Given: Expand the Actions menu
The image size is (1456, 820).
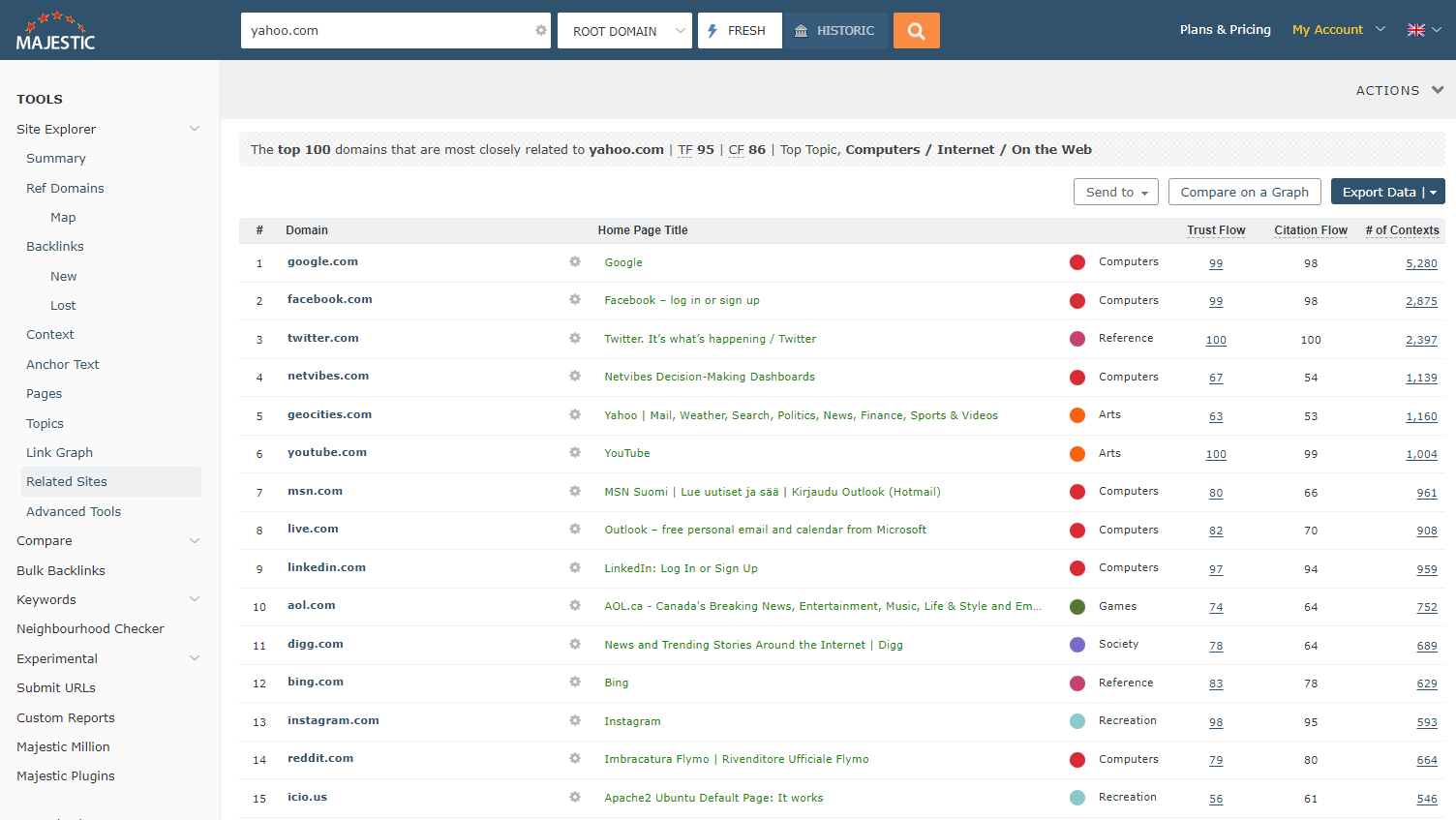Looking at the screenshot, I should click(x=1399, y=90).
